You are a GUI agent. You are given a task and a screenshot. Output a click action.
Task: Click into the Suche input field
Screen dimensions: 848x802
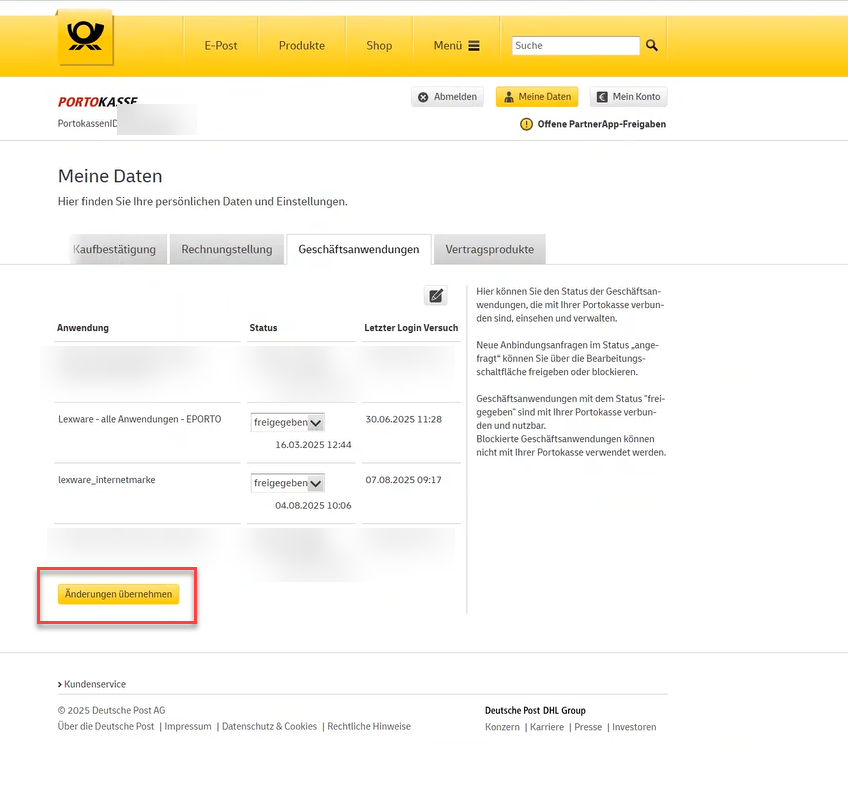coord(575,46)
